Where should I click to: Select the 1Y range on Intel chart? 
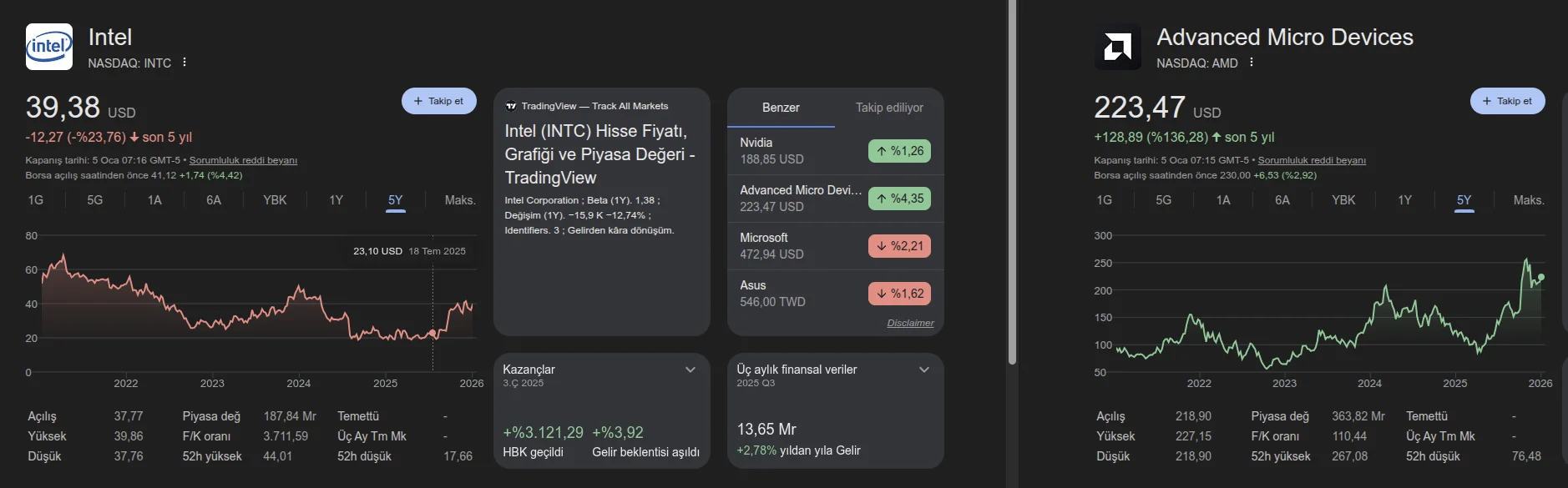coord(336,200)
